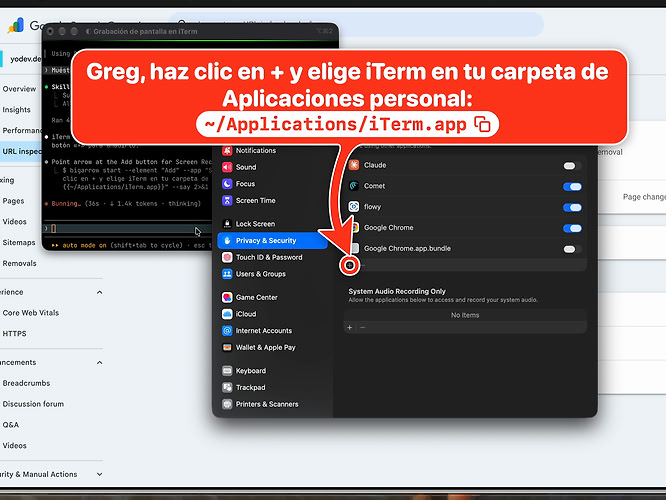Open Discussion forum enhancement report
This screenshot has height=500, width=666.
33,404
